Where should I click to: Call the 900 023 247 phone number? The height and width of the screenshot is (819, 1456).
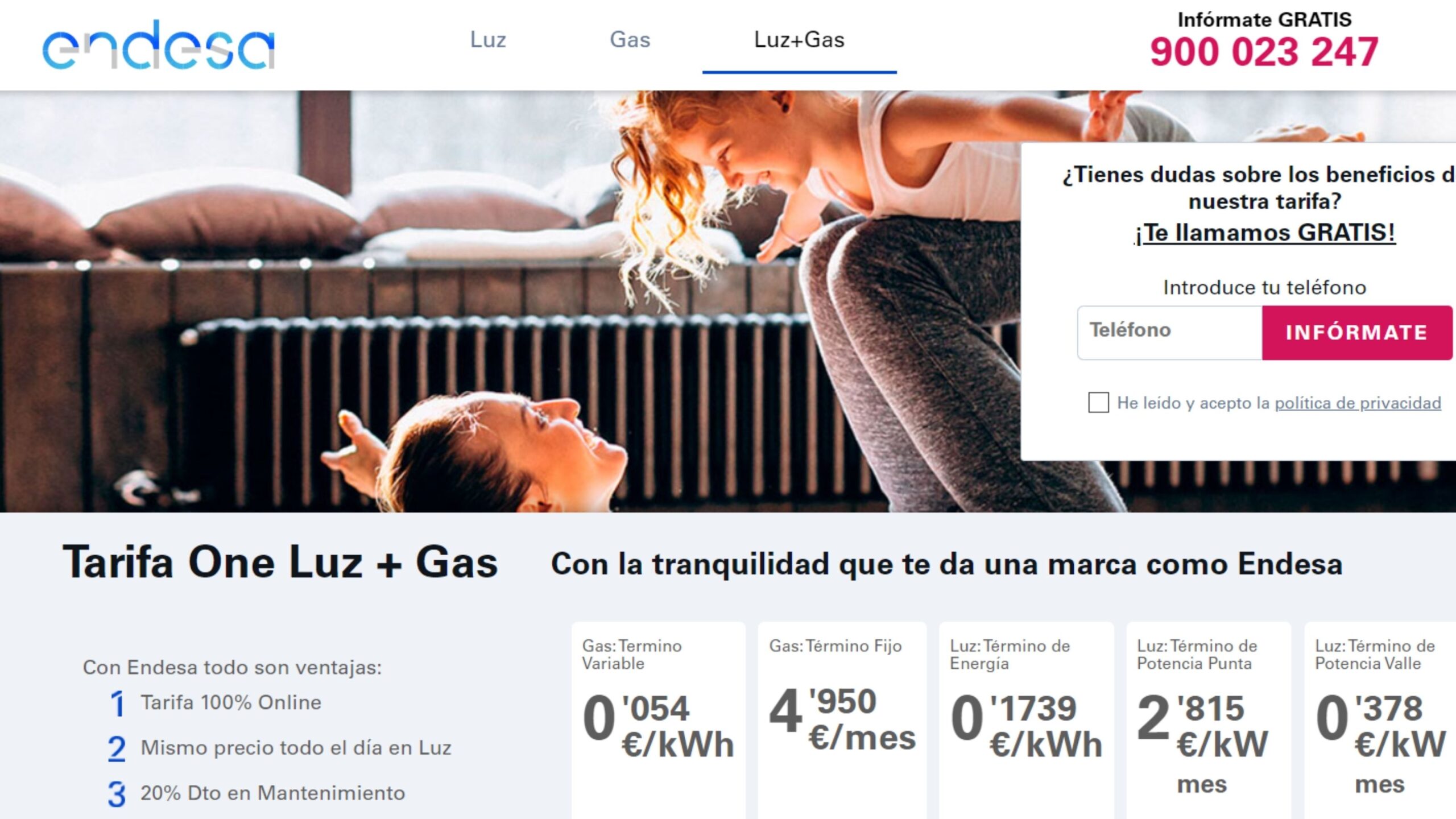coord(1264,52)
